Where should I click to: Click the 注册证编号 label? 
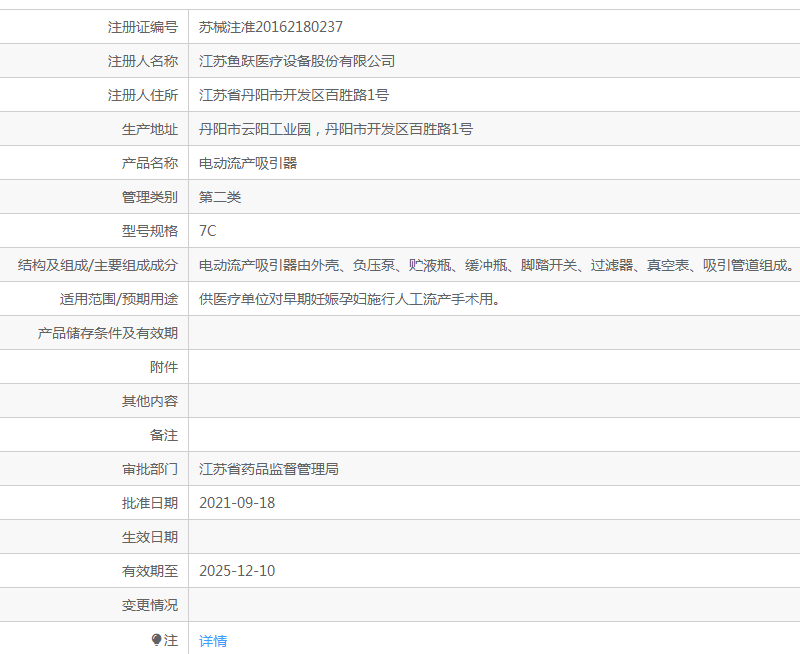point(143,27)
